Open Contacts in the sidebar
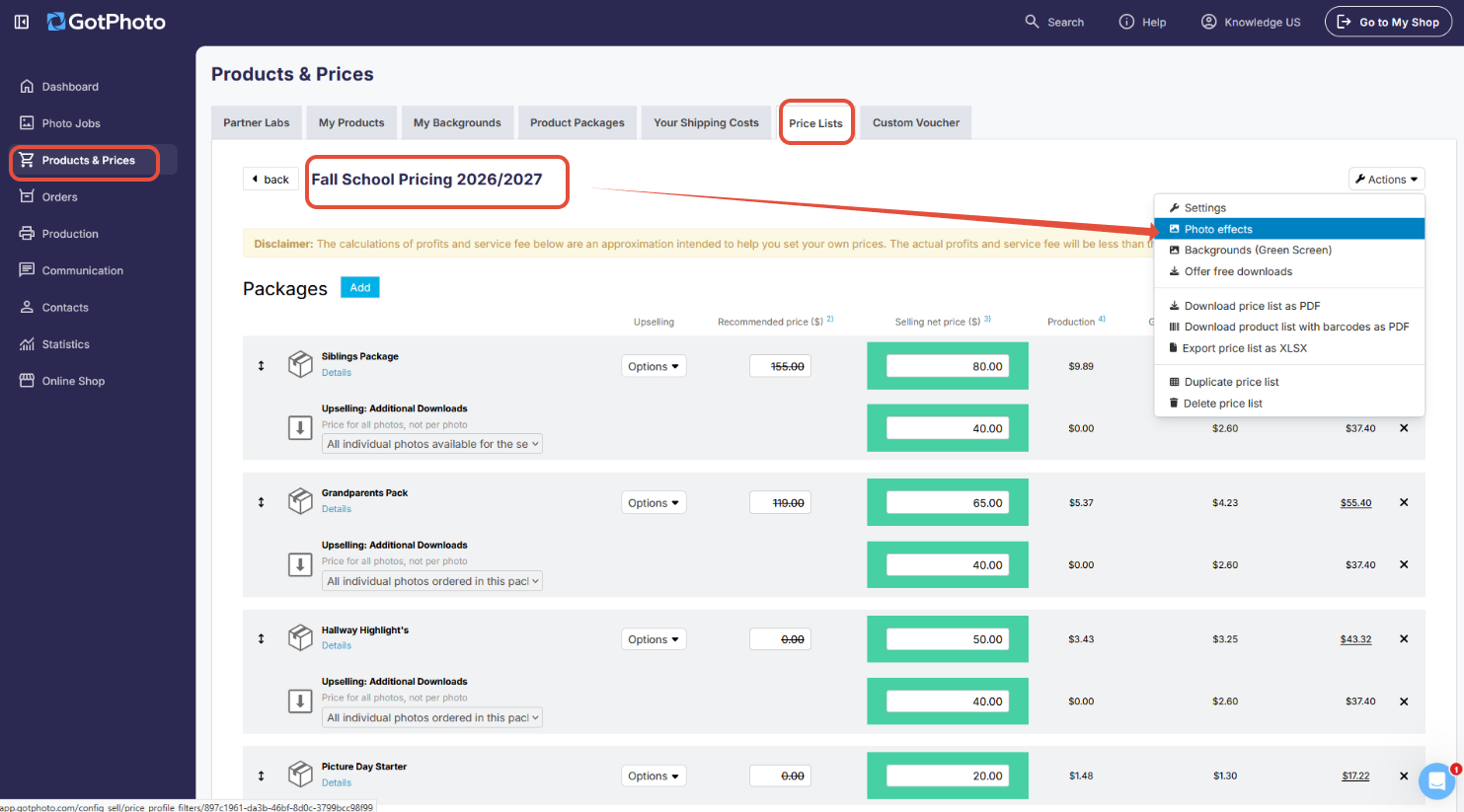This screenshot has width=1464, height=812. point(65,308)
